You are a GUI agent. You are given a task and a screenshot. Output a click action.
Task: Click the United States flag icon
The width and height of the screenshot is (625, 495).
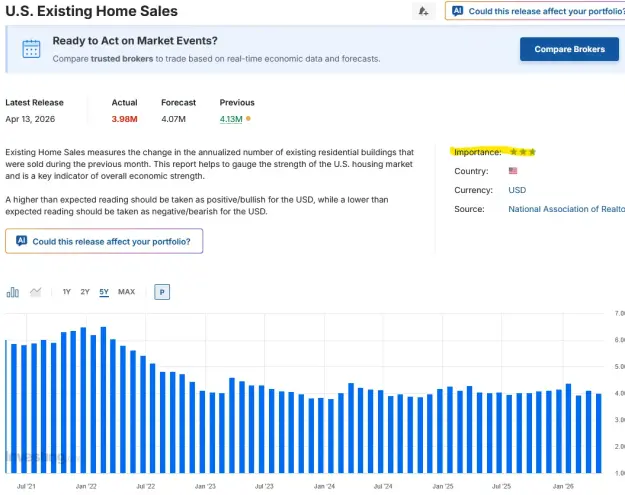pyautogui.click(x=513, y=171)
